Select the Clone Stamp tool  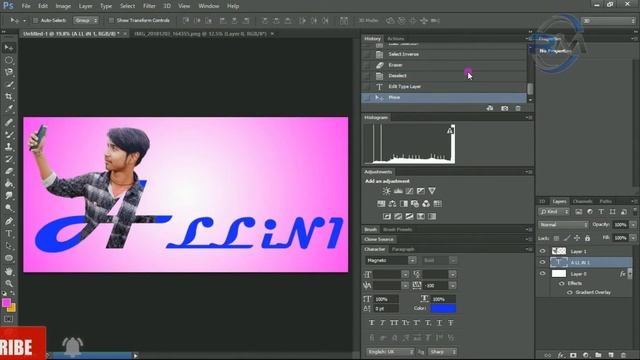coord(9,147)
